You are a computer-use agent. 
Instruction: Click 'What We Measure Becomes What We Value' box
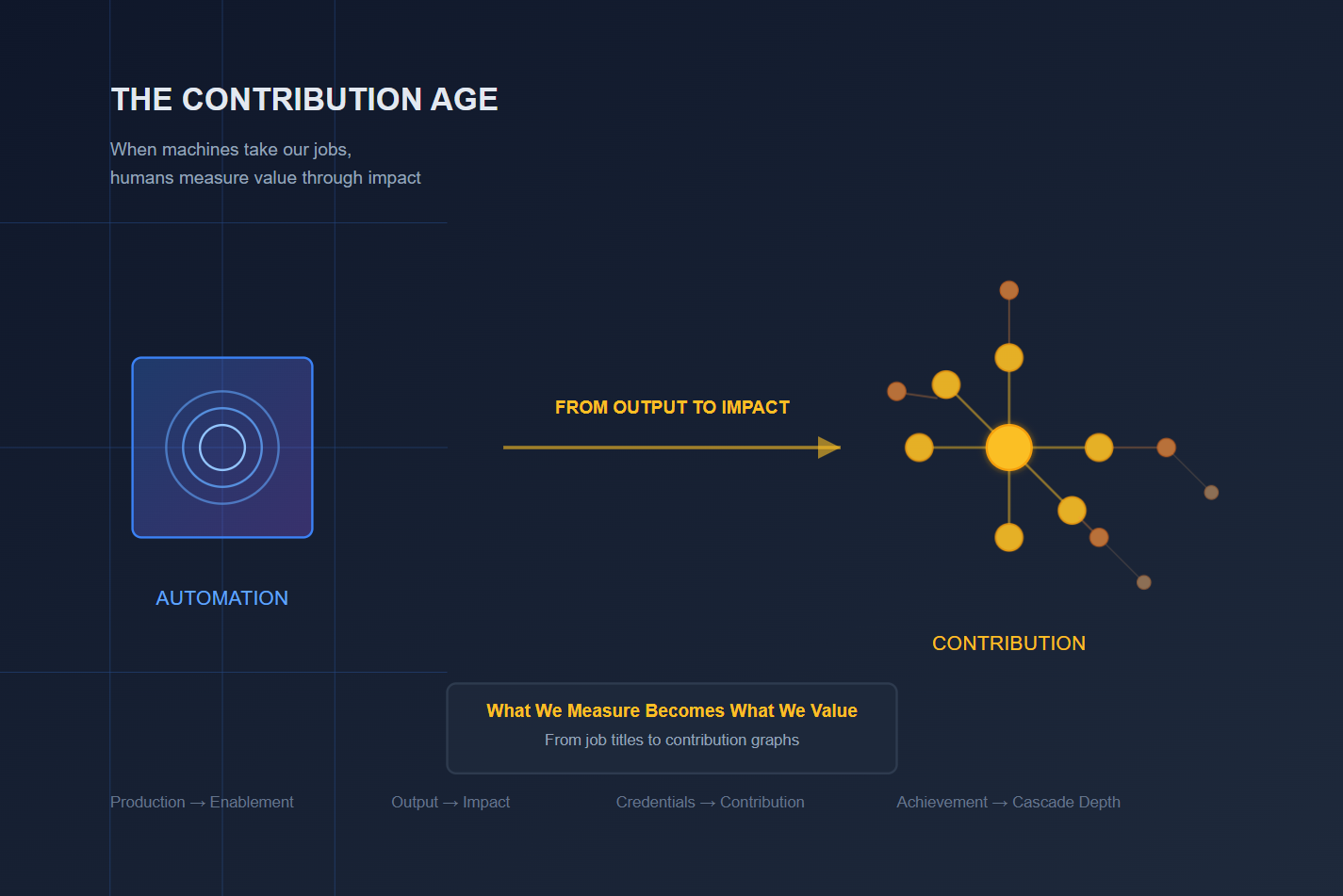(x=672, y=727)
